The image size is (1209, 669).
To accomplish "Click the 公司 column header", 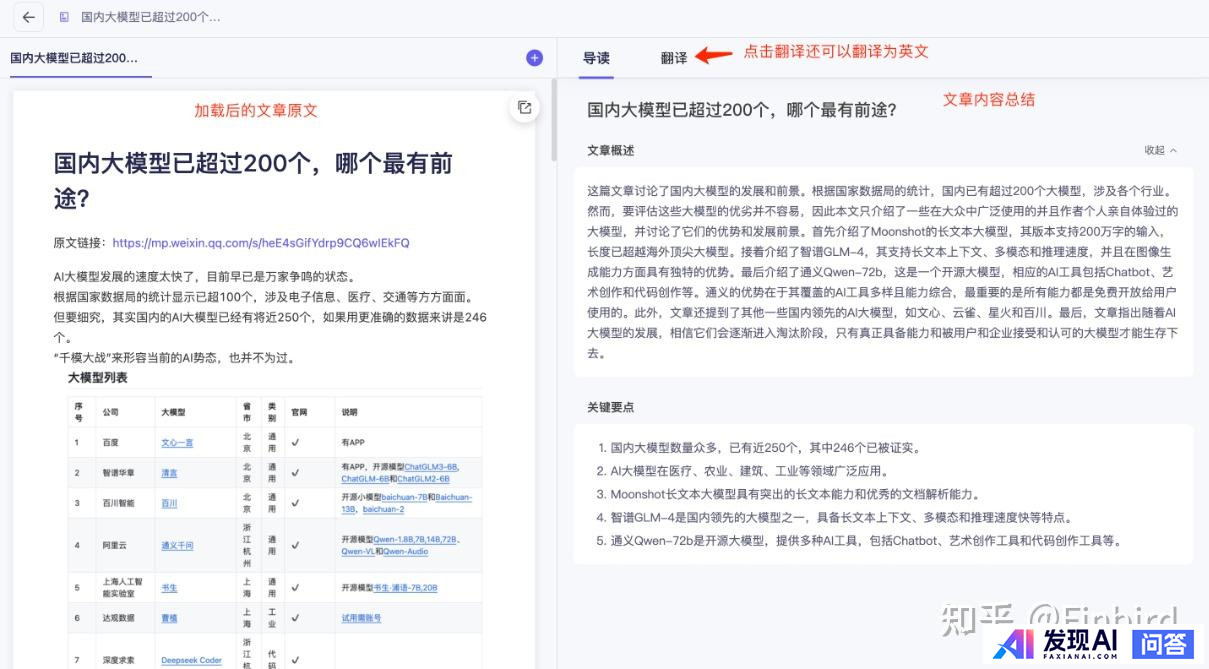I will (110, 412).
